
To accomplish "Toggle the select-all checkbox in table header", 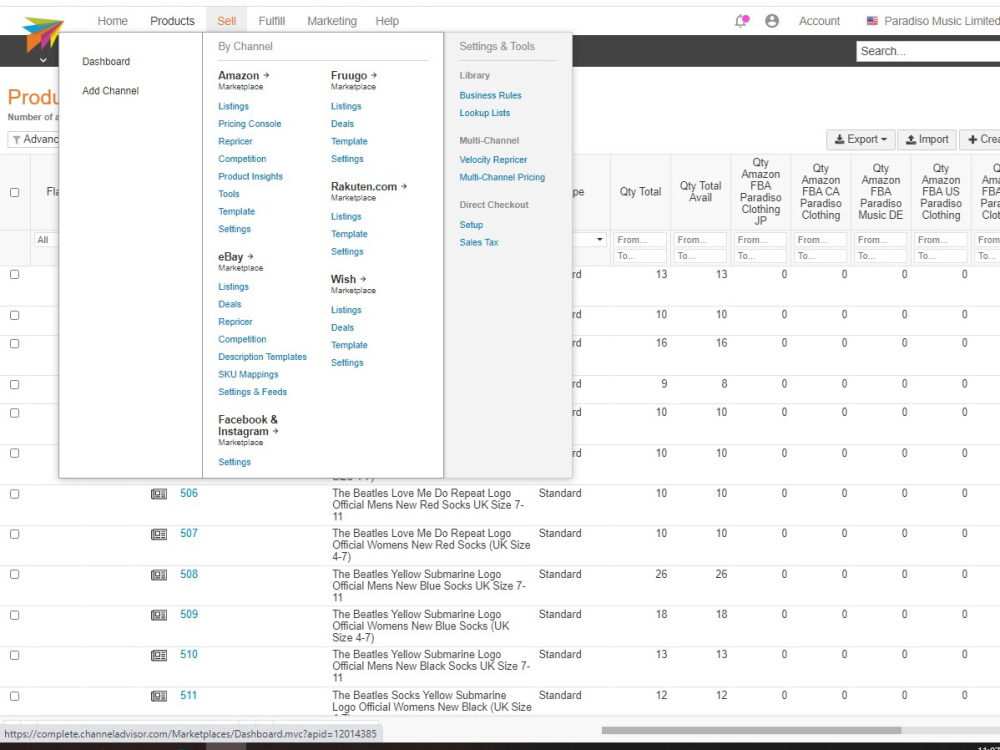I will [x=15, y=193].
